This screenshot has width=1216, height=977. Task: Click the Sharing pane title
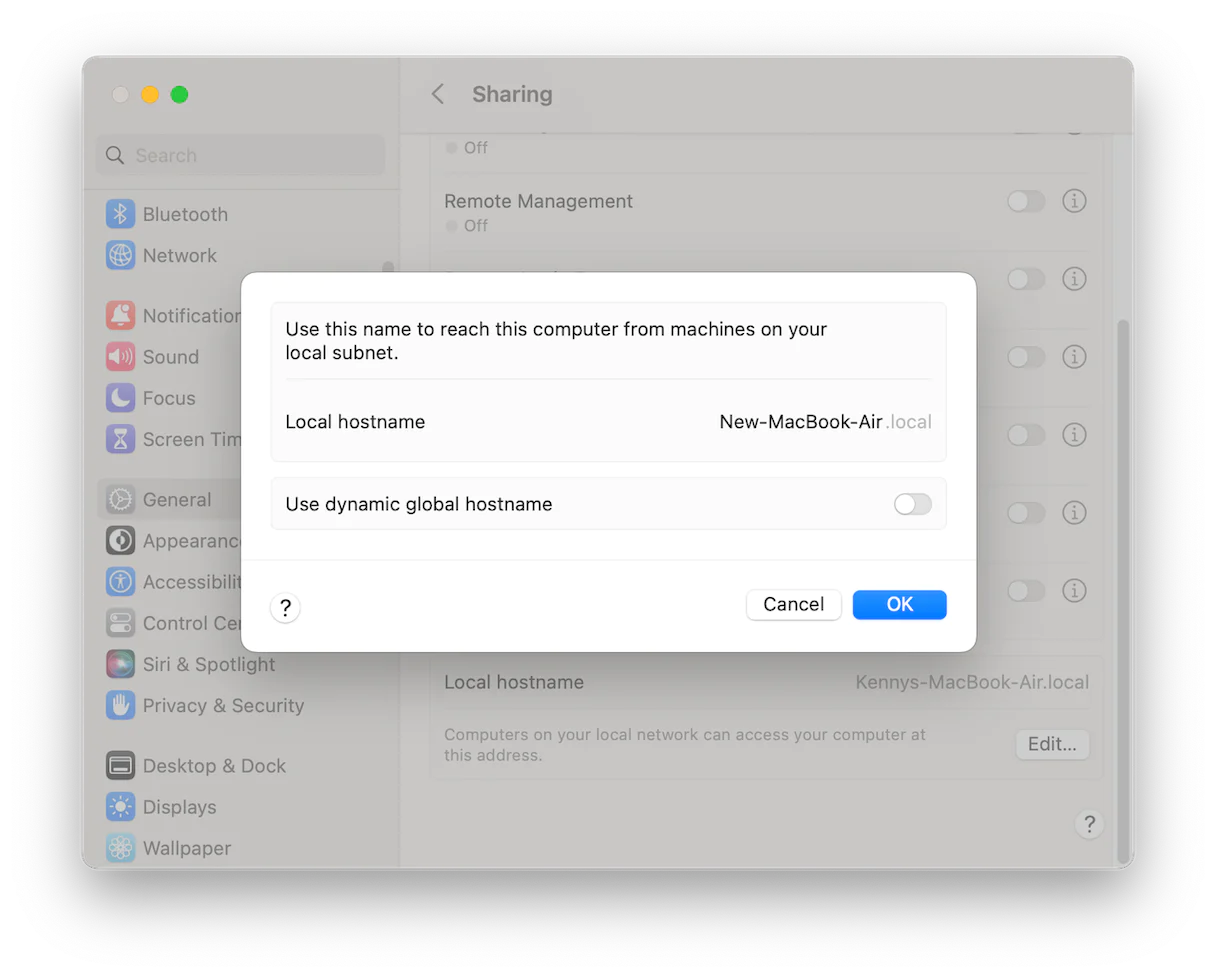pyautogui.click(x=512, y=94)
